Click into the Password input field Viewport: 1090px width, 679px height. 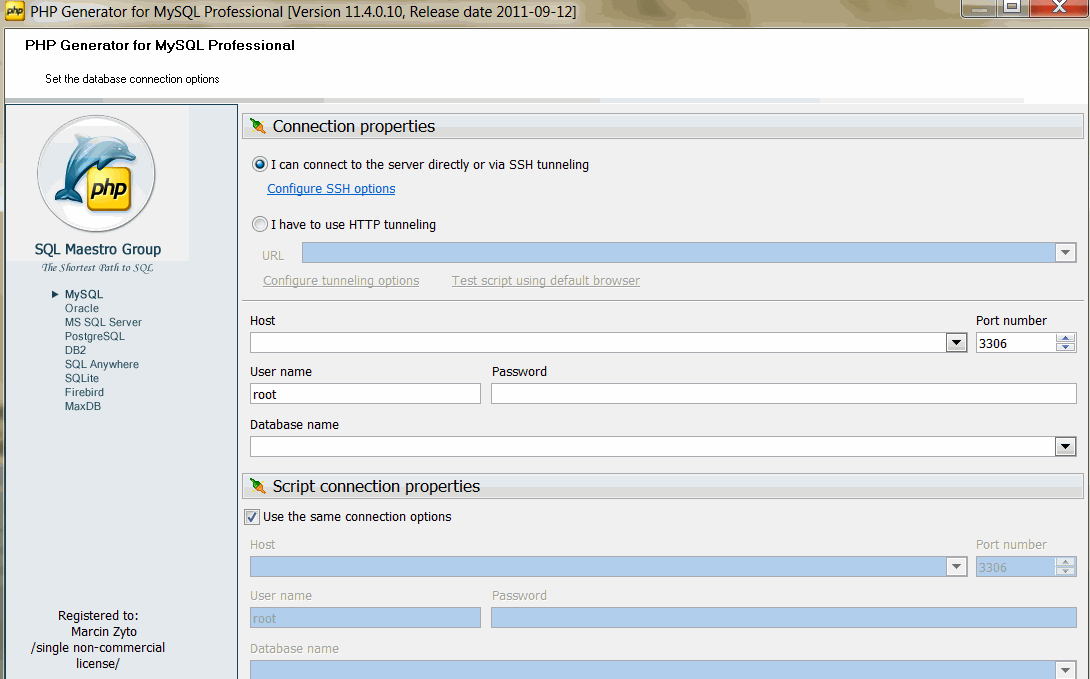783,394
